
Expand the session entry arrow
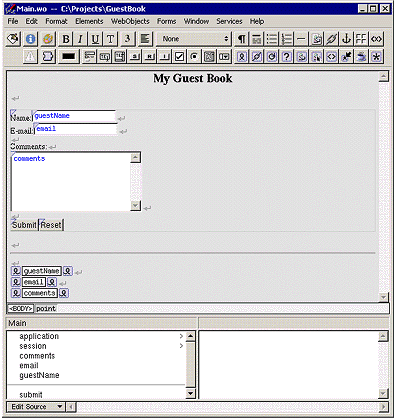(x=181, y=346)
